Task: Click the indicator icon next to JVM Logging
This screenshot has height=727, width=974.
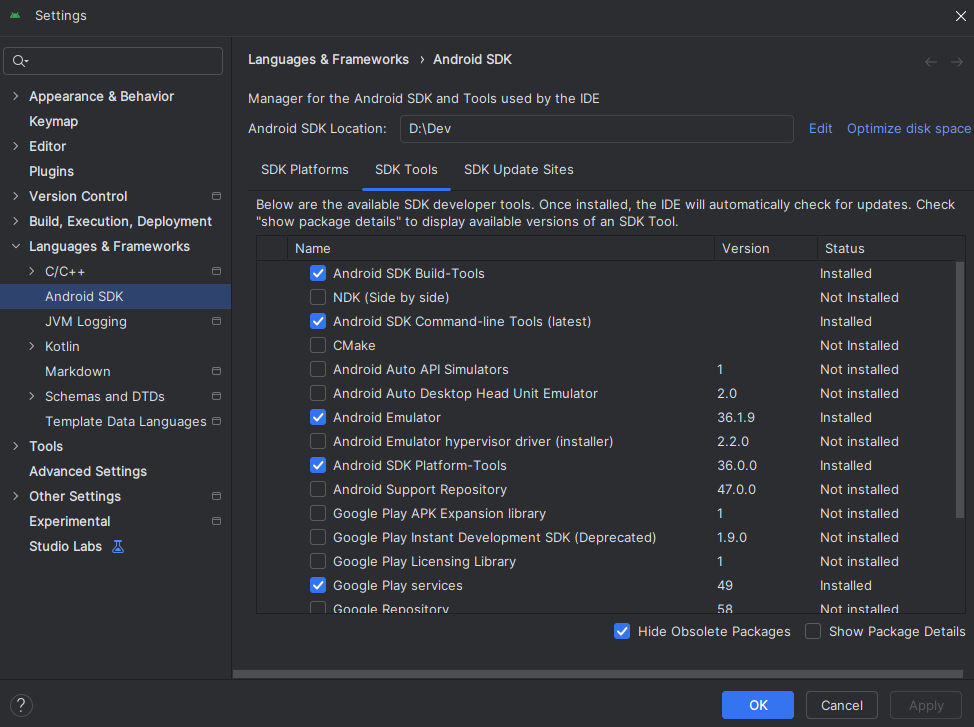Action: 215,321
